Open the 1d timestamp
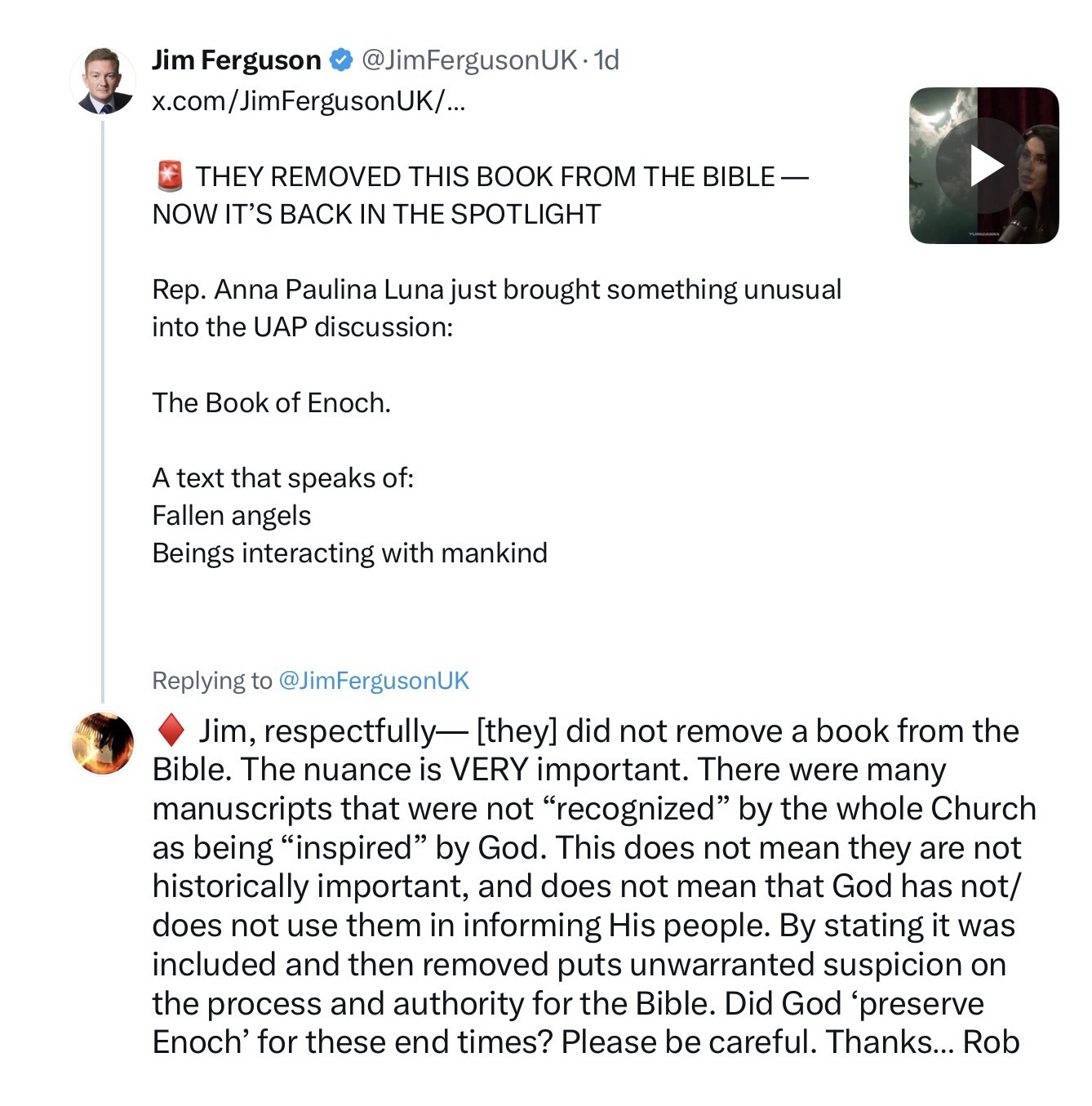 tap(606, 60)
